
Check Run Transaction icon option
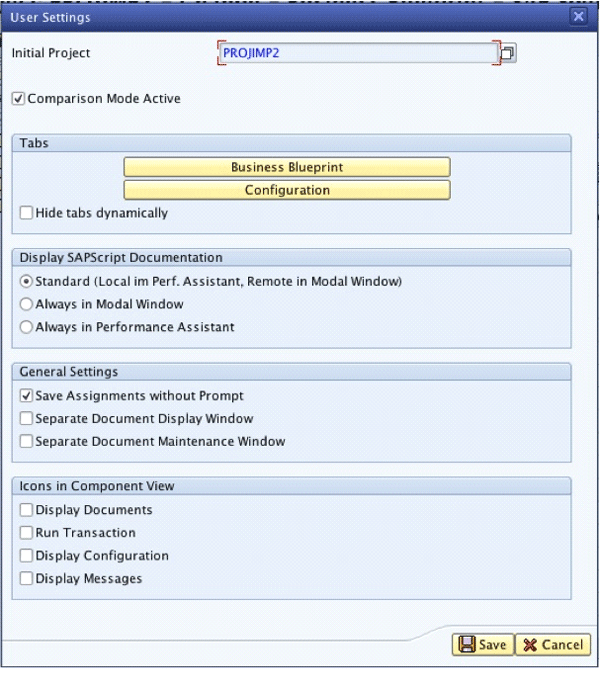[x=27, y=533]
